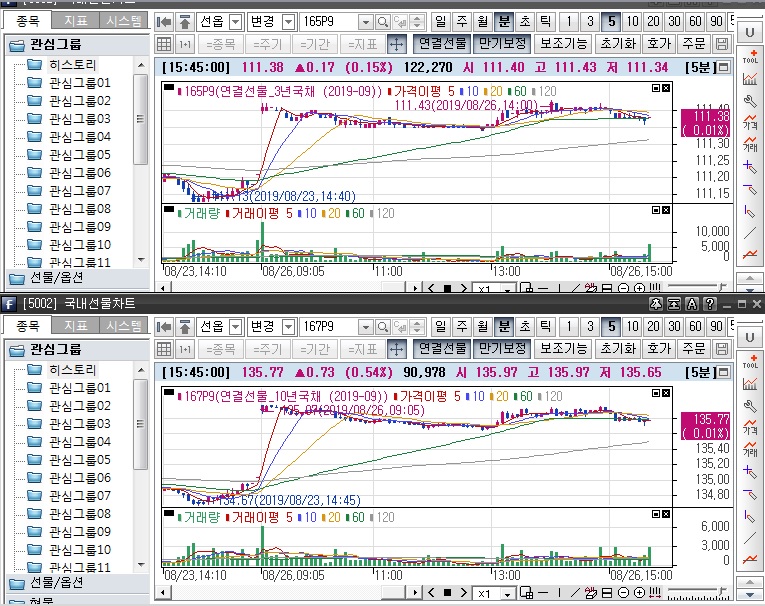Screen dimensions: 765x606
Task: Click the 보조기능 button in upper toolbar
Action: point(563,44)
